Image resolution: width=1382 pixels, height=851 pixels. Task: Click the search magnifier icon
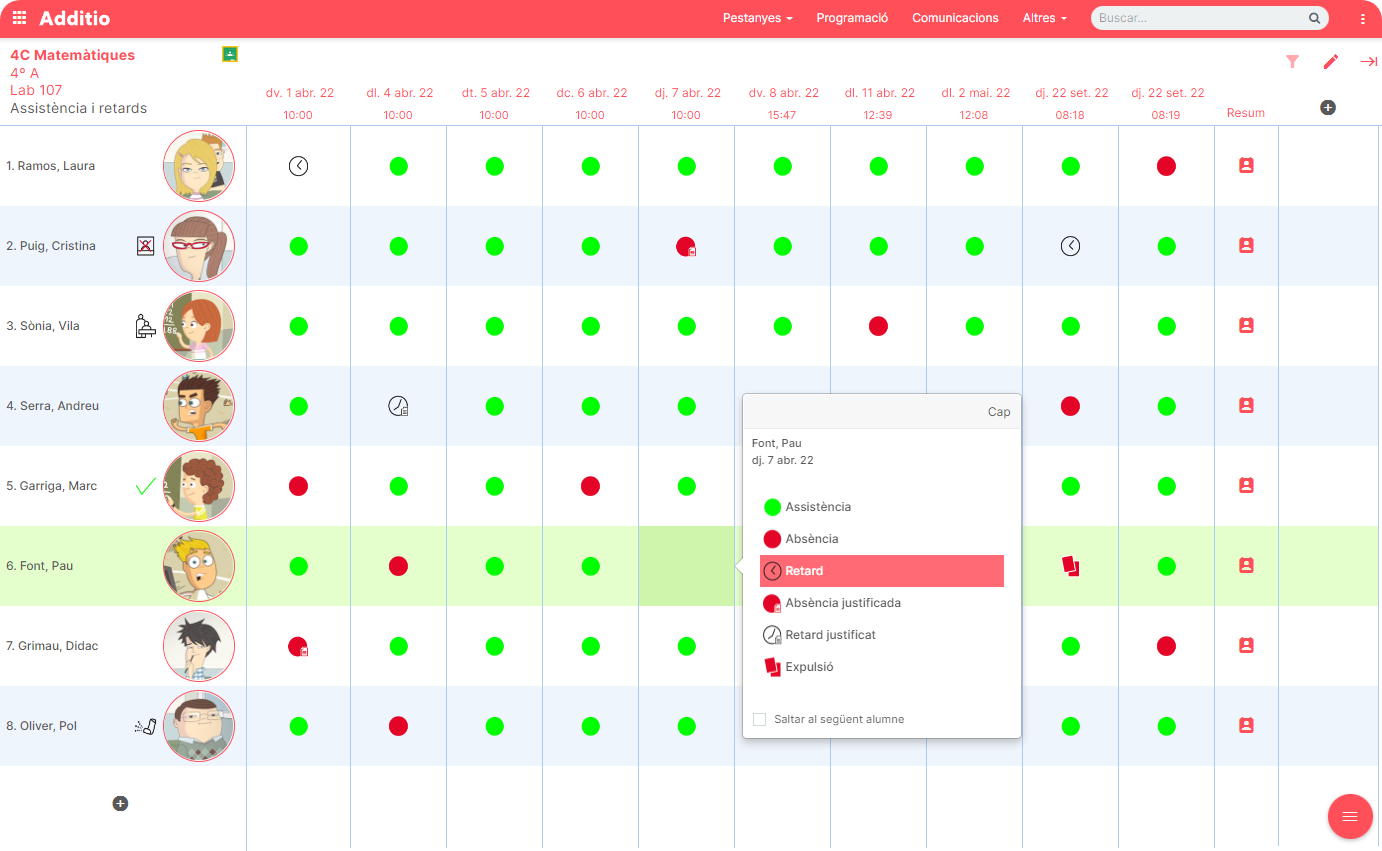pos(1314,17)
